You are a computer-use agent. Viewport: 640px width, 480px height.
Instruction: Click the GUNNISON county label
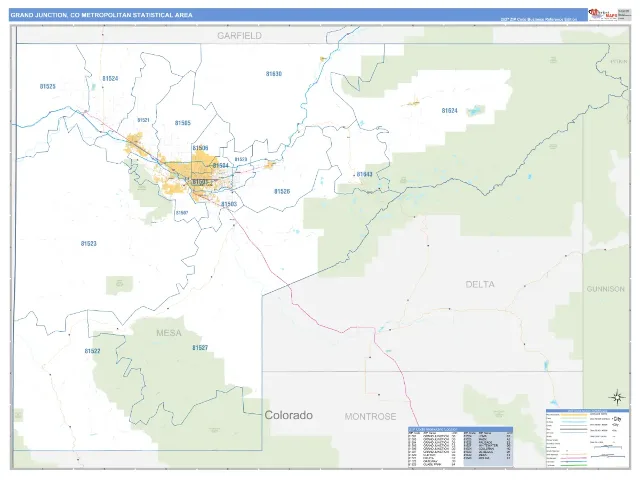606,289
